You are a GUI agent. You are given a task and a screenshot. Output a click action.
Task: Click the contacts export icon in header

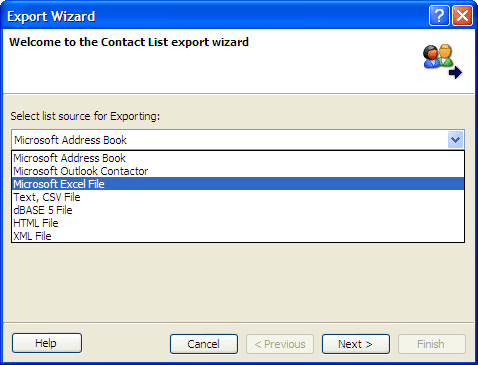click(442, 61)
